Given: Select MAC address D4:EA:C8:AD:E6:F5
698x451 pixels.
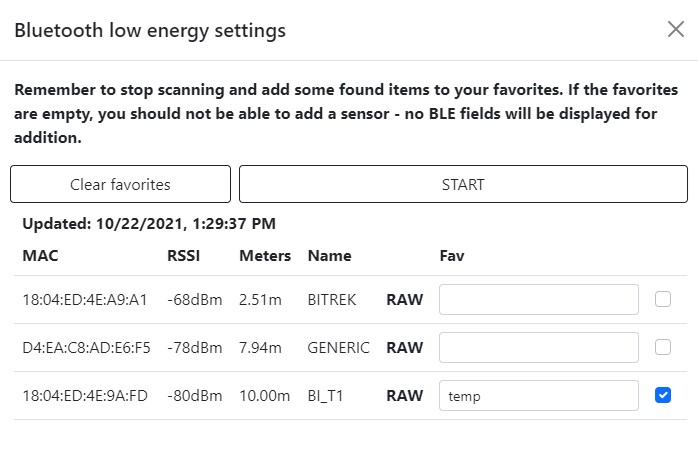Looking at the screenshot, I should [86, 348].
